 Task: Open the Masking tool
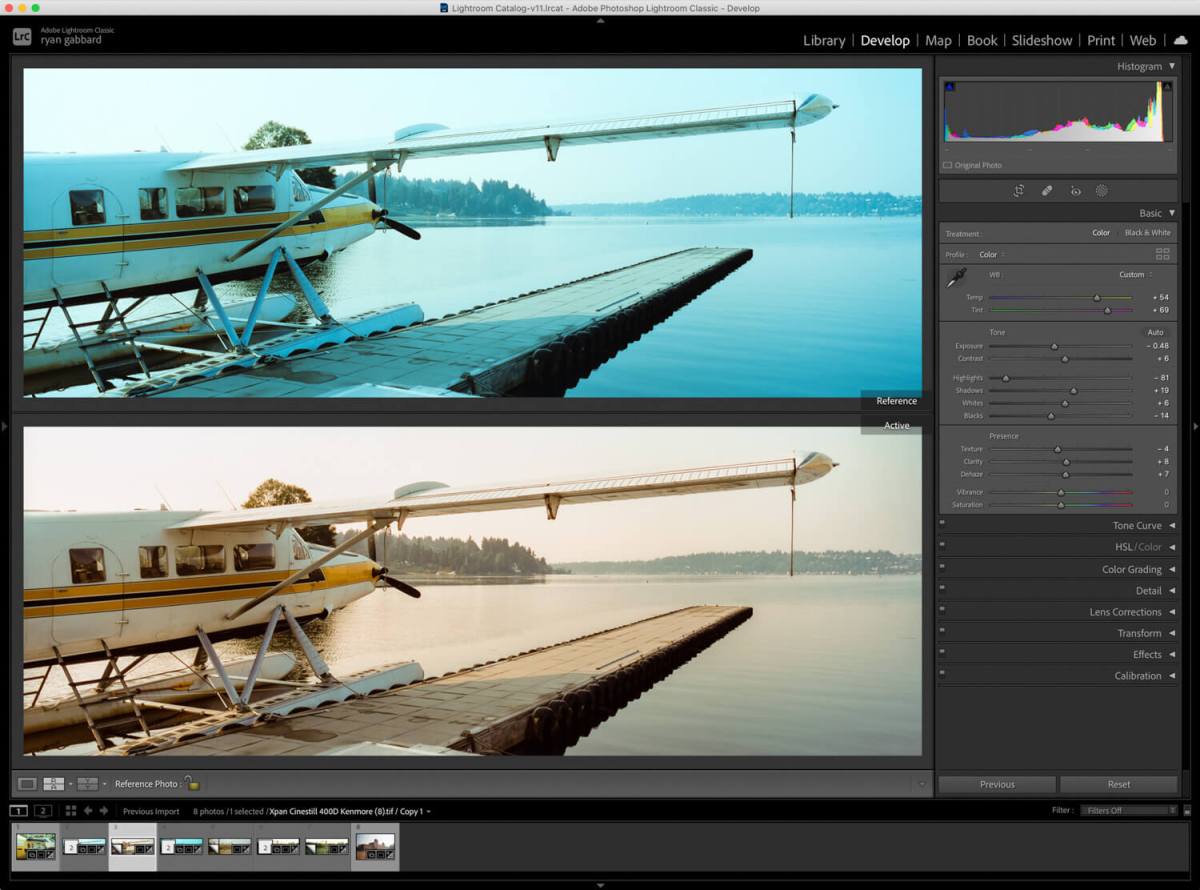(1102, 190)
